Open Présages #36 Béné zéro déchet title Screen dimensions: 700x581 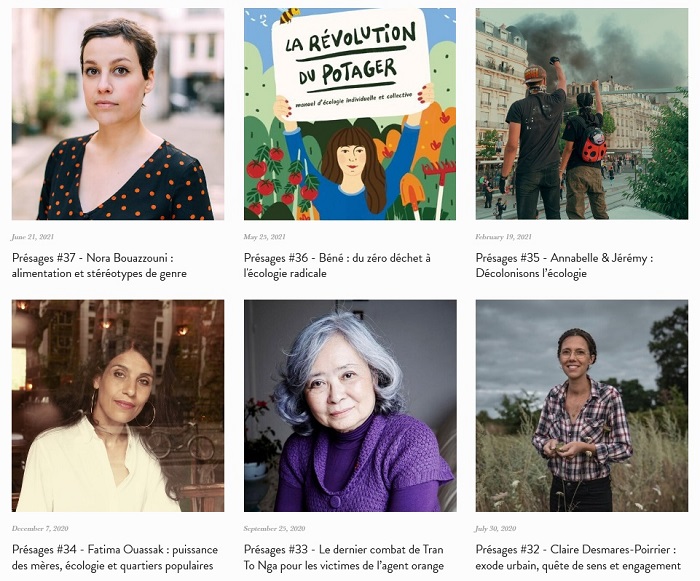pos(337,265)
